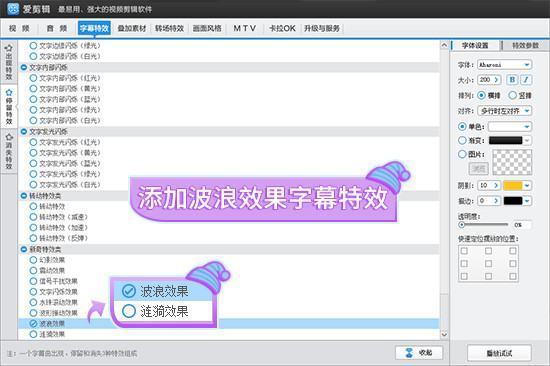Open 渐变 black gradient swatch dropdown
Screen dimensions: 550x366
pyautogui.click(x=510, y=140)
